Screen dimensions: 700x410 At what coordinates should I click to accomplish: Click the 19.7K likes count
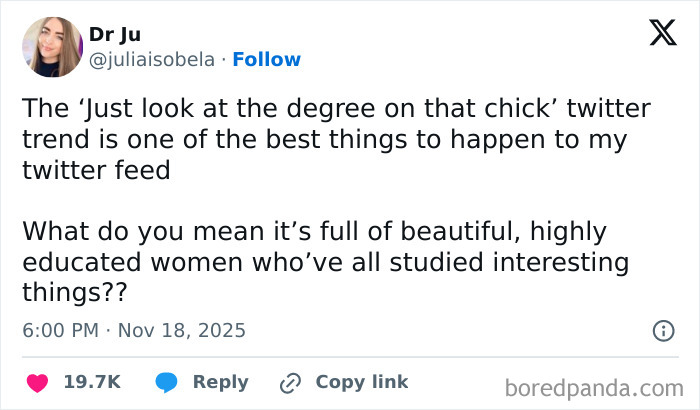(92, 382)
